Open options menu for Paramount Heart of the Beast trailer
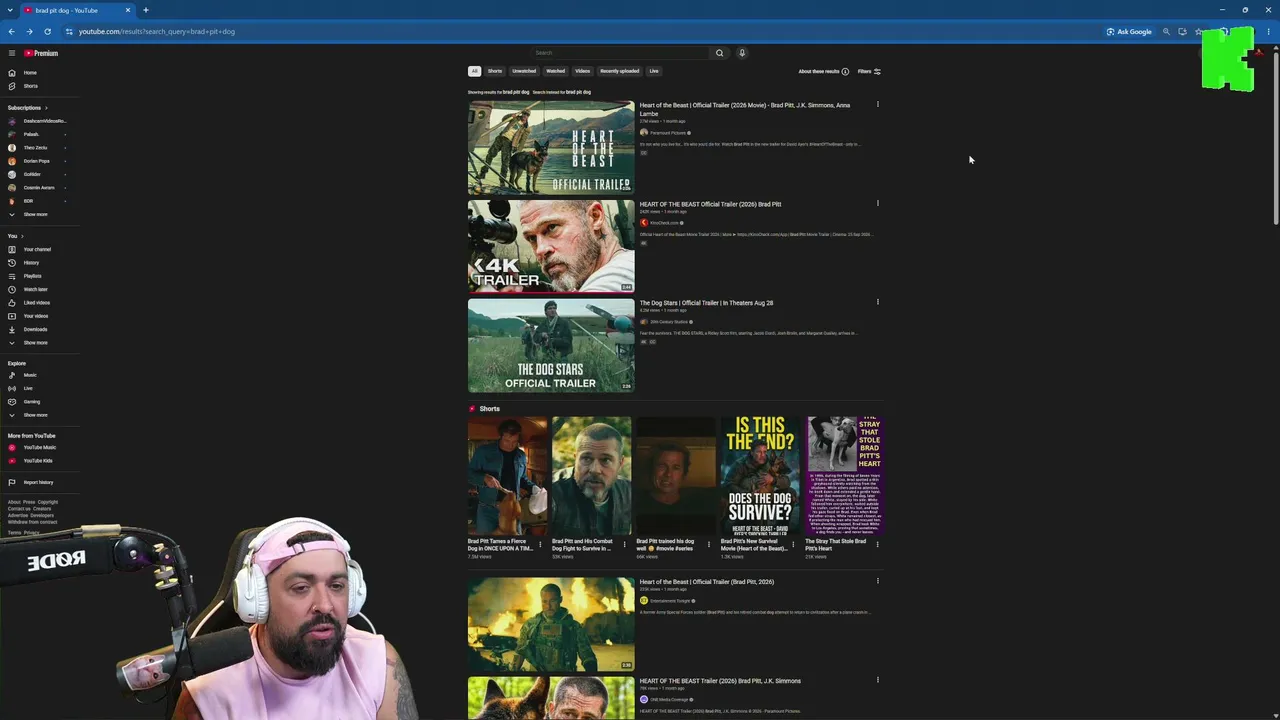 click(x=878, y=104)
